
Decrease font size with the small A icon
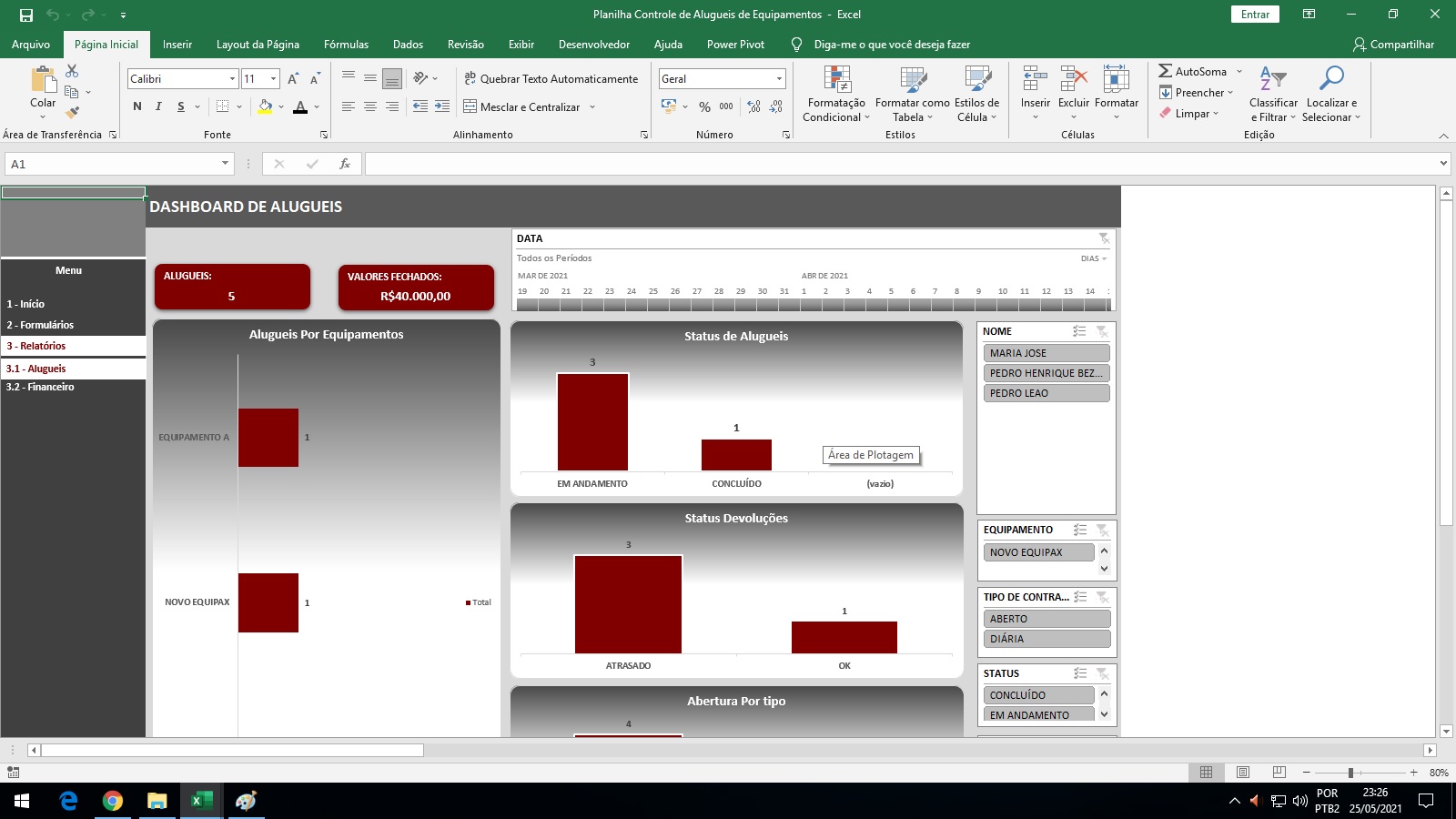tap(315, 79)
